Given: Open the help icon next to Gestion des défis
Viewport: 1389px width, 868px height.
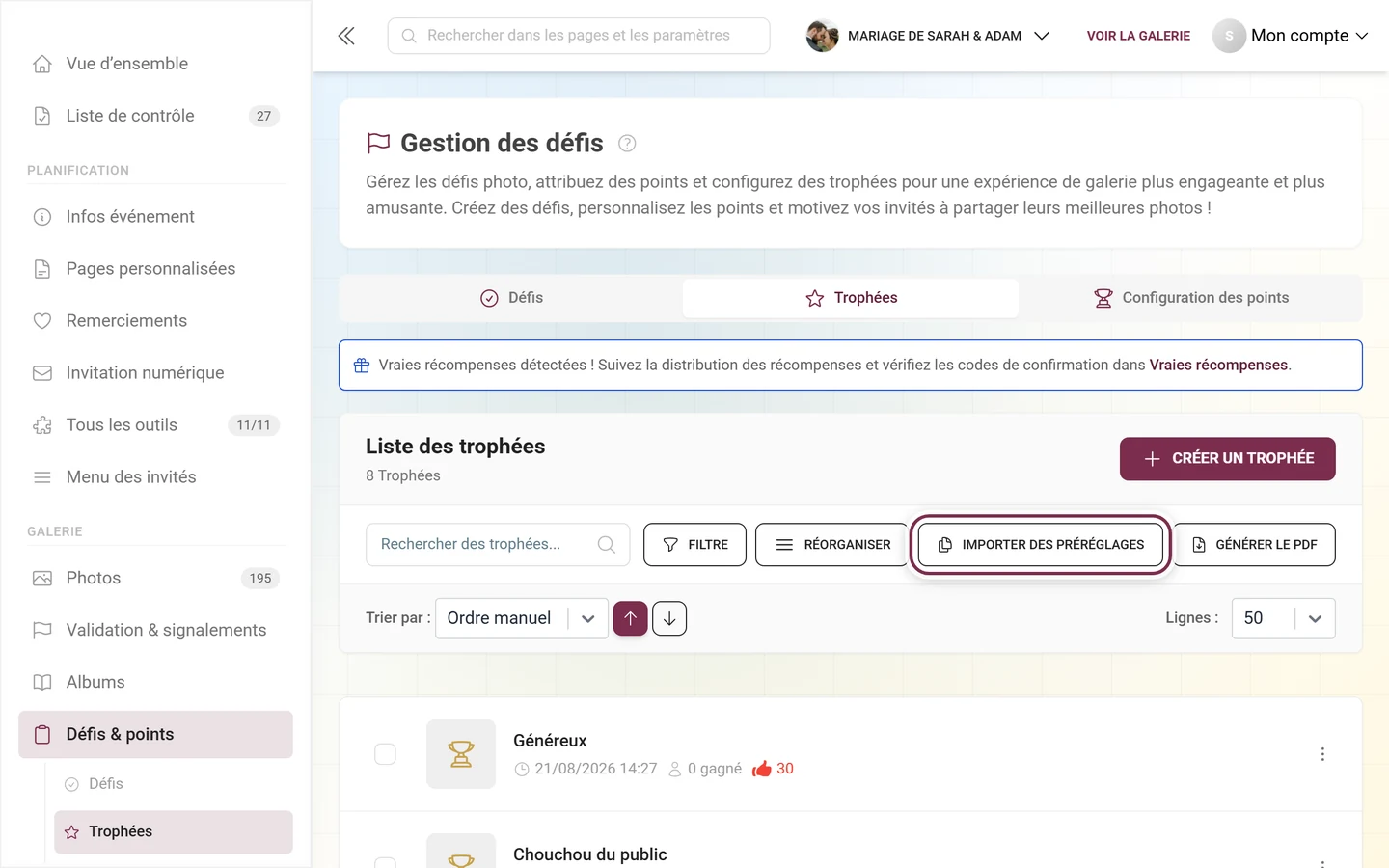Looking at the screenshot, I should click(627, 144).
